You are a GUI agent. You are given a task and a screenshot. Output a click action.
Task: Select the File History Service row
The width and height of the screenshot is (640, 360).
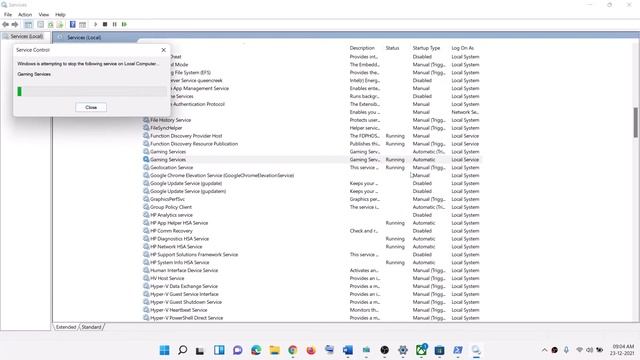[312, 120]
